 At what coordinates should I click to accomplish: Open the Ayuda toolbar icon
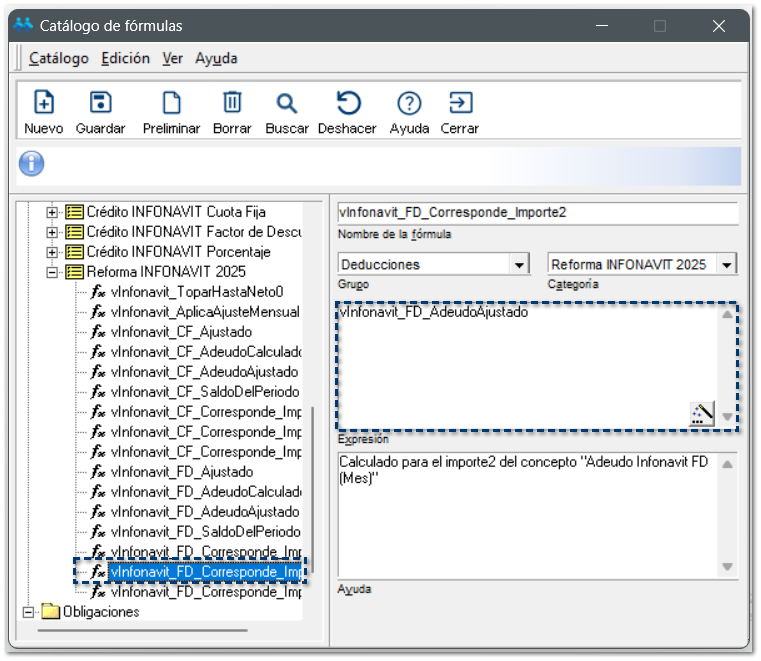pos(409,103)
